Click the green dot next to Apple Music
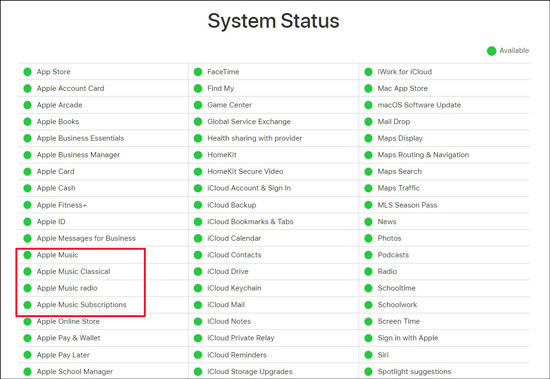This screenshot has width=550, height=379. (27, 255)
